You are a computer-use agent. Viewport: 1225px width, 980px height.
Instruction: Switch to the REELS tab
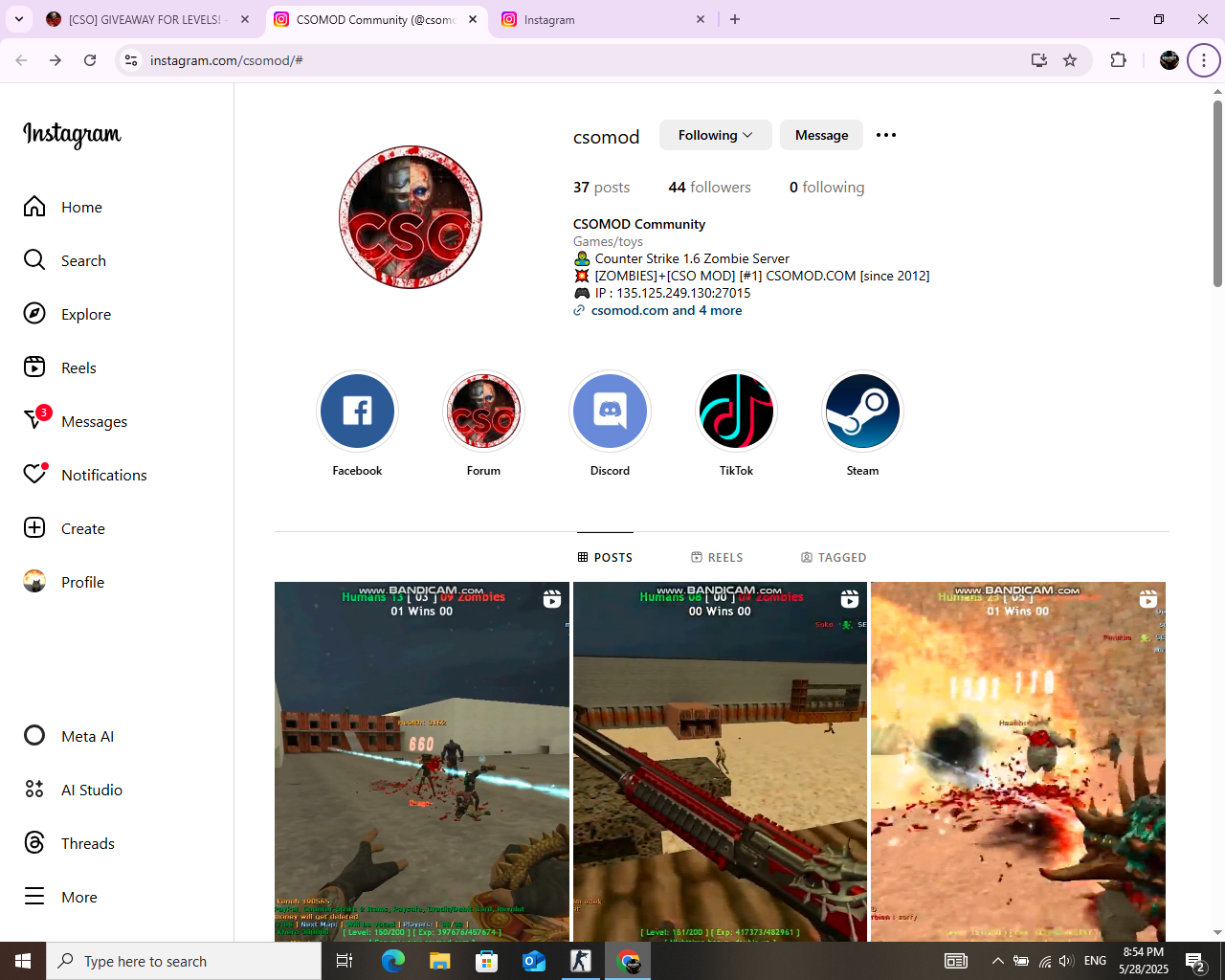point(717,557)
